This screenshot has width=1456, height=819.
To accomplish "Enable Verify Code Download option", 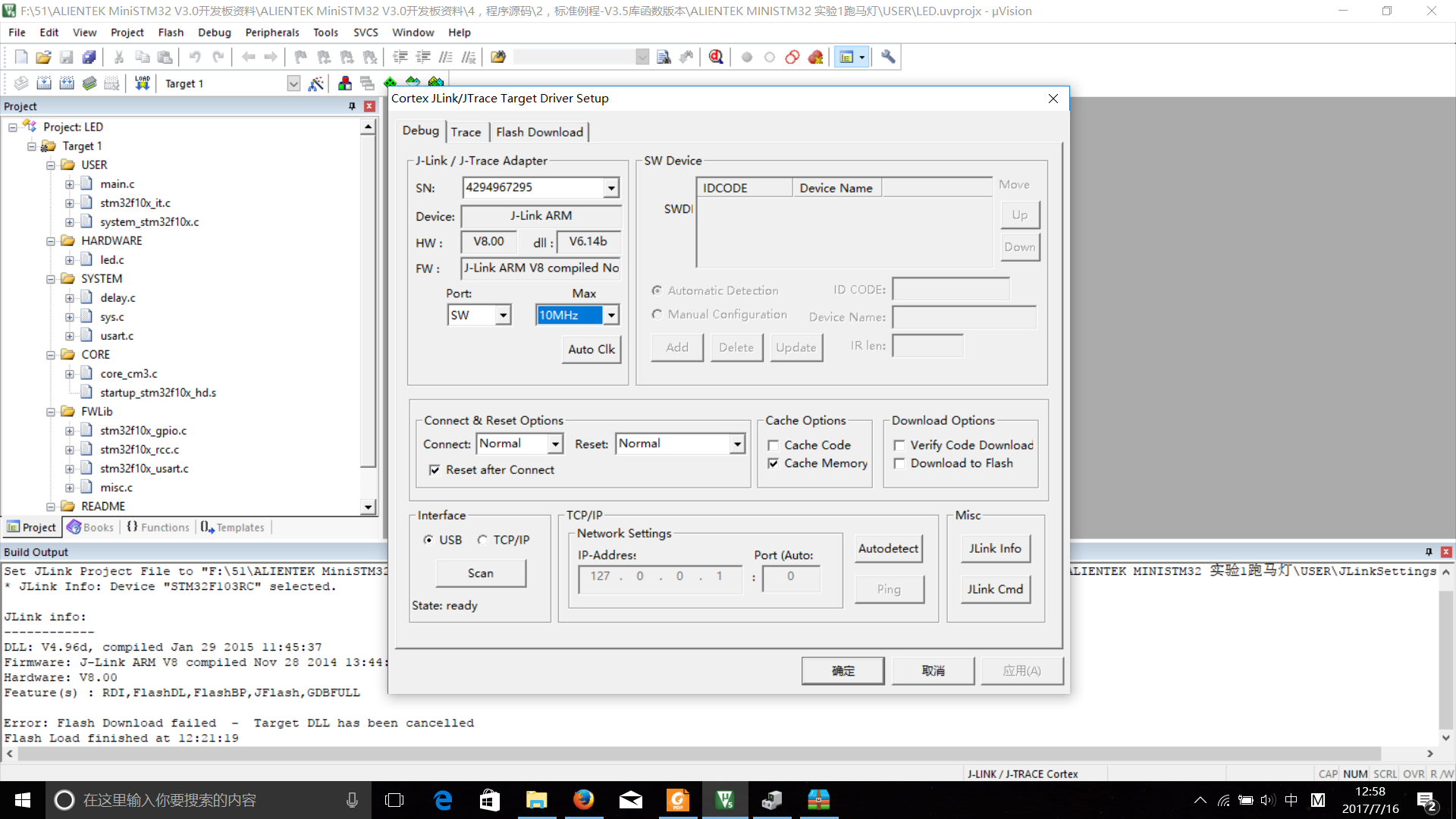I will pos(898,445).
